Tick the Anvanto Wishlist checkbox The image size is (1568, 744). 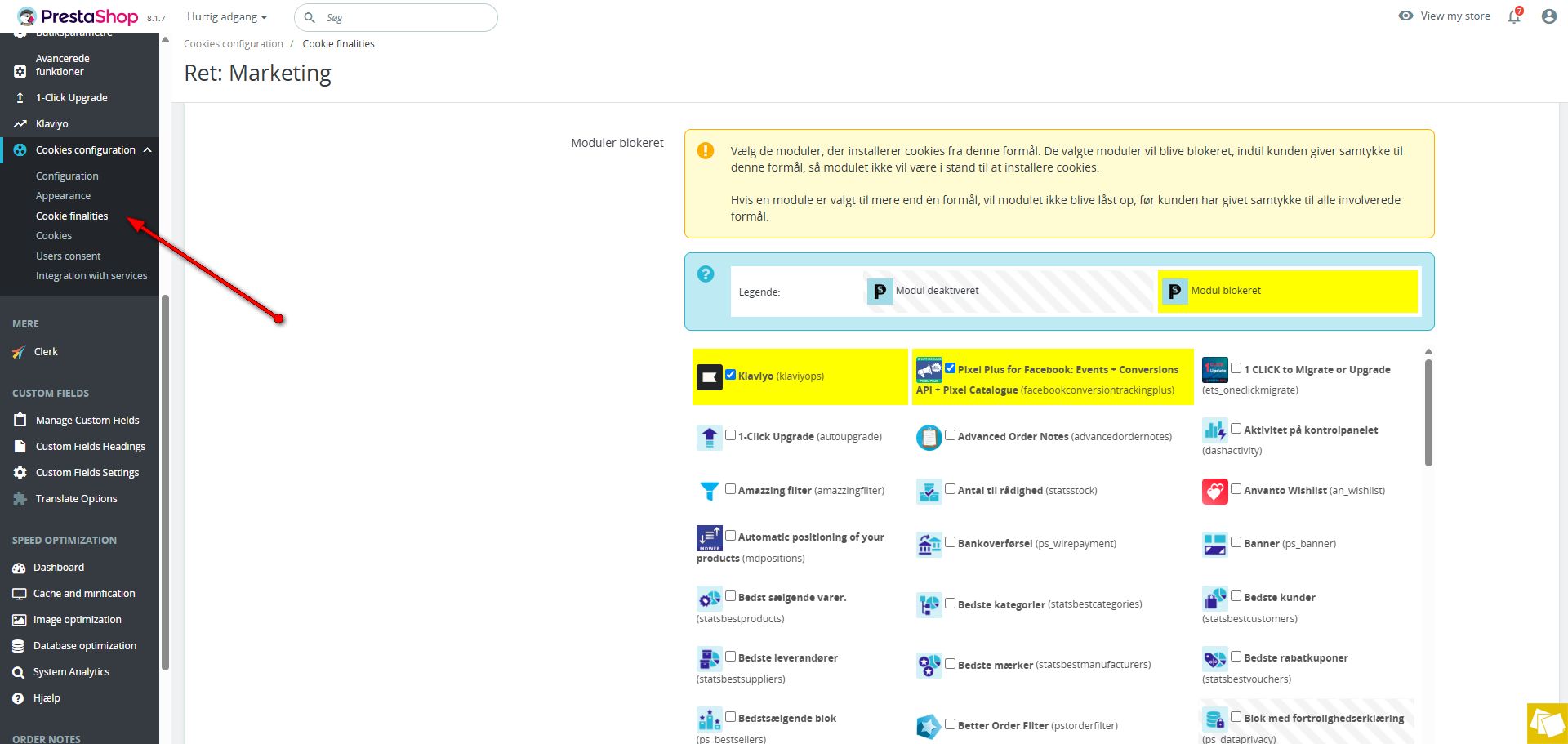[x=1236, y=489]
